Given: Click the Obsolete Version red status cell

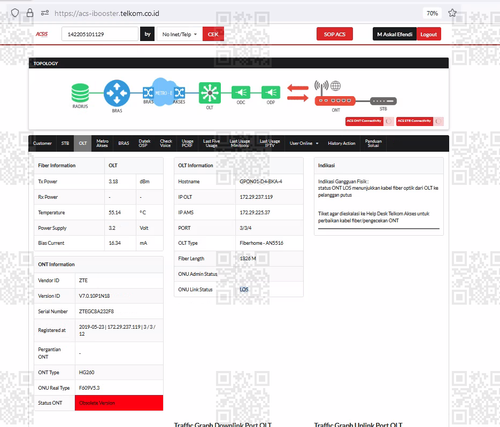Looking at the screenshot, I should coord(119,403).
